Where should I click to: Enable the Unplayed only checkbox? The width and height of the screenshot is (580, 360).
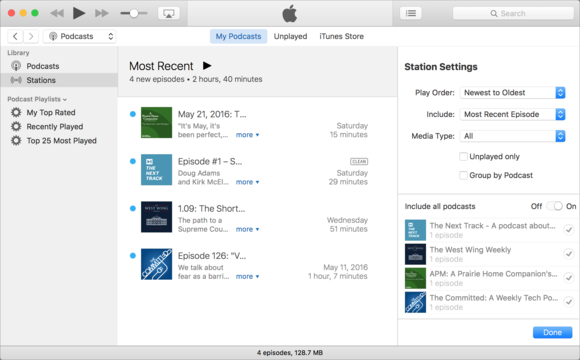pos(463,157)
